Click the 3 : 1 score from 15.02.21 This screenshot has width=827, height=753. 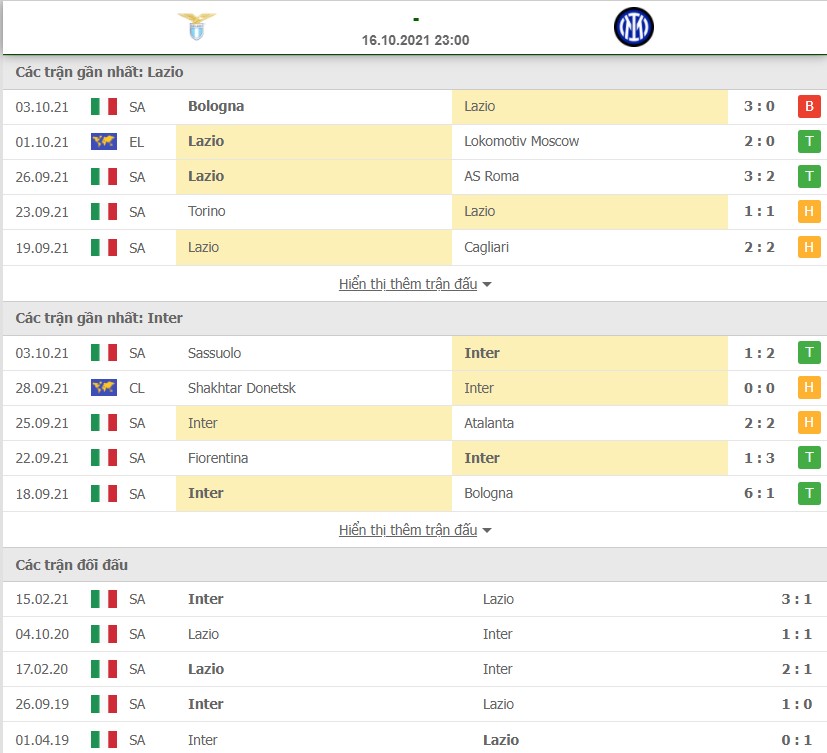pyautogui.click(x=796, y=599)
